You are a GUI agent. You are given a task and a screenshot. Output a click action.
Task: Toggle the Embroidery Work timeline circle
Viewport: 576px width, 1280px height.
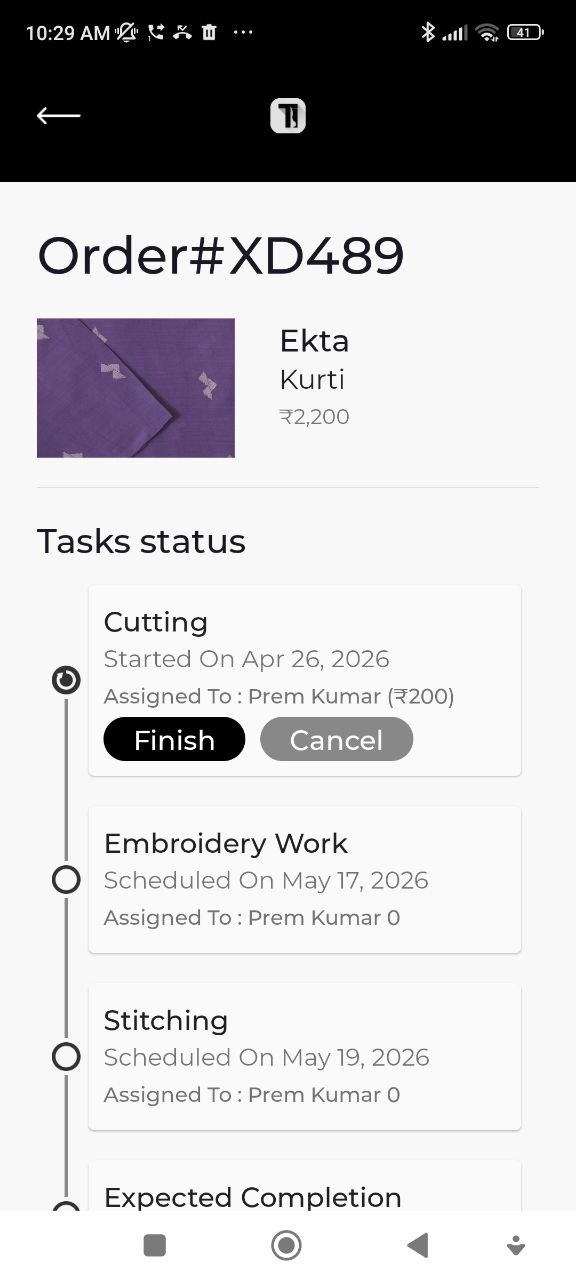[x=67, y=880]
